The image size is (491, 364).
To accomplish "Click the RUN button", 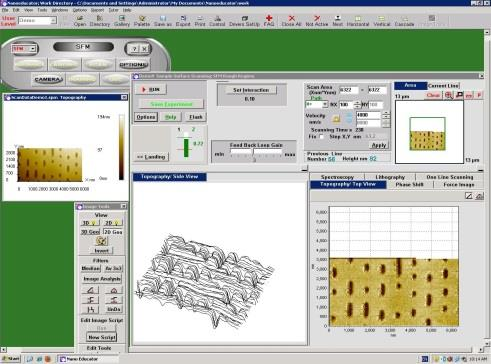I will click(151, 89).
